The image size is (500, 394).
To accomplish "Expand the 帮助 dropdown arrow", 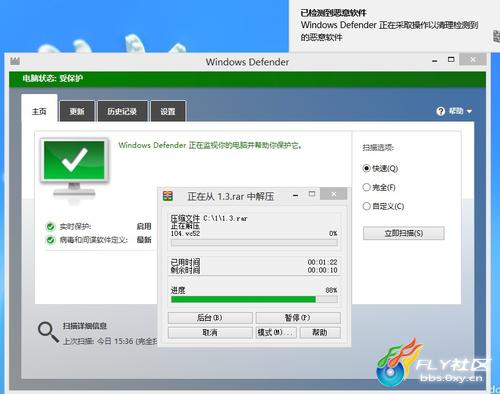I will point(469,112).
